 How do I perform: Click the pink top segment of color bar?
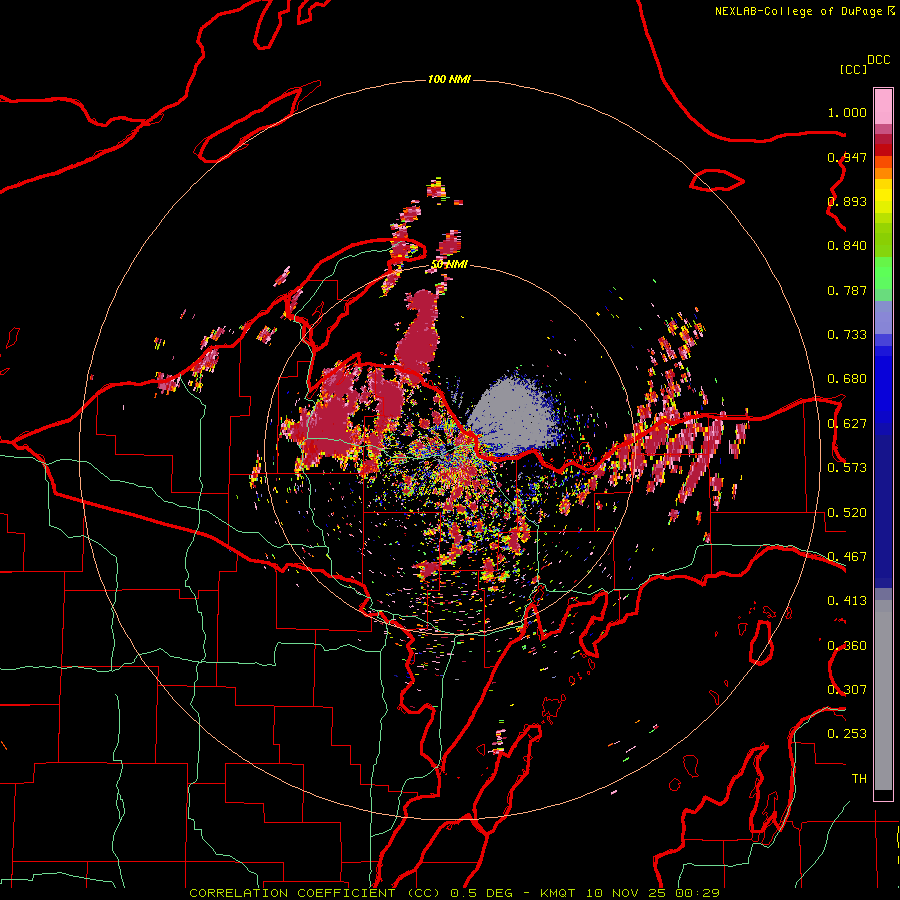[x=883, y=107]
